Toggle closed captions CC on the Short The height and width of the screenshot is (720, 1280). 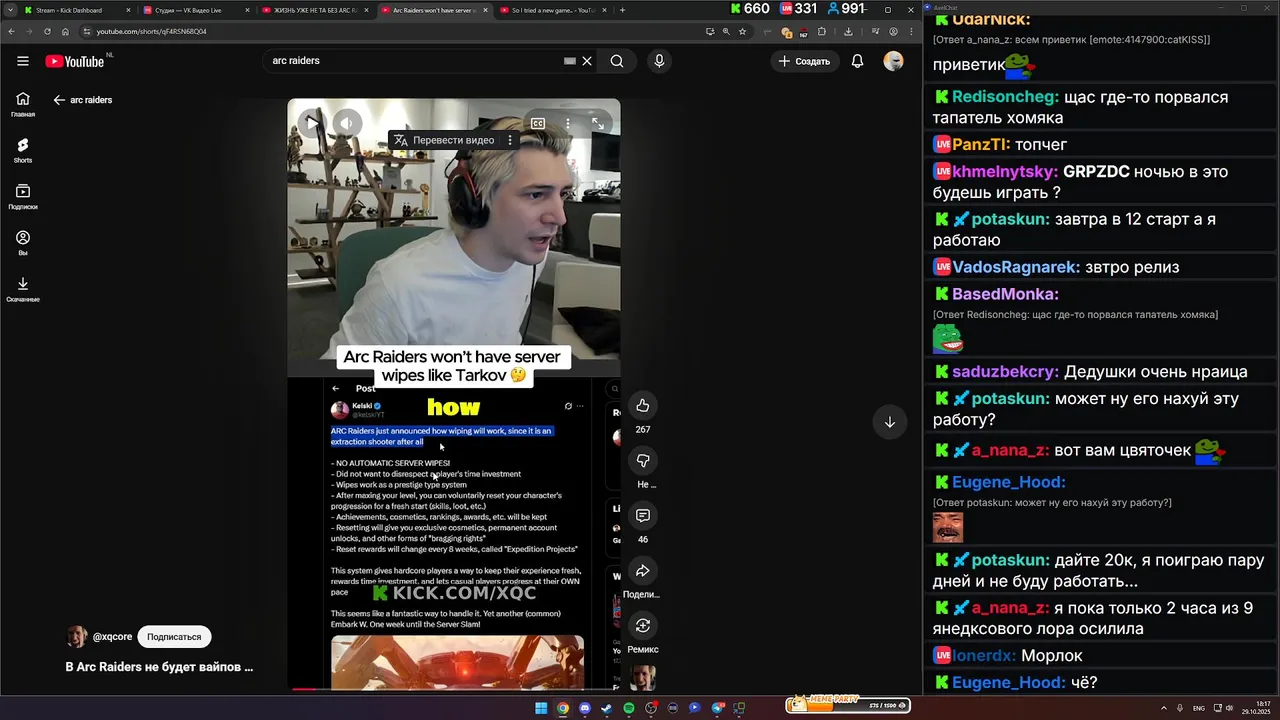[538, 123]
